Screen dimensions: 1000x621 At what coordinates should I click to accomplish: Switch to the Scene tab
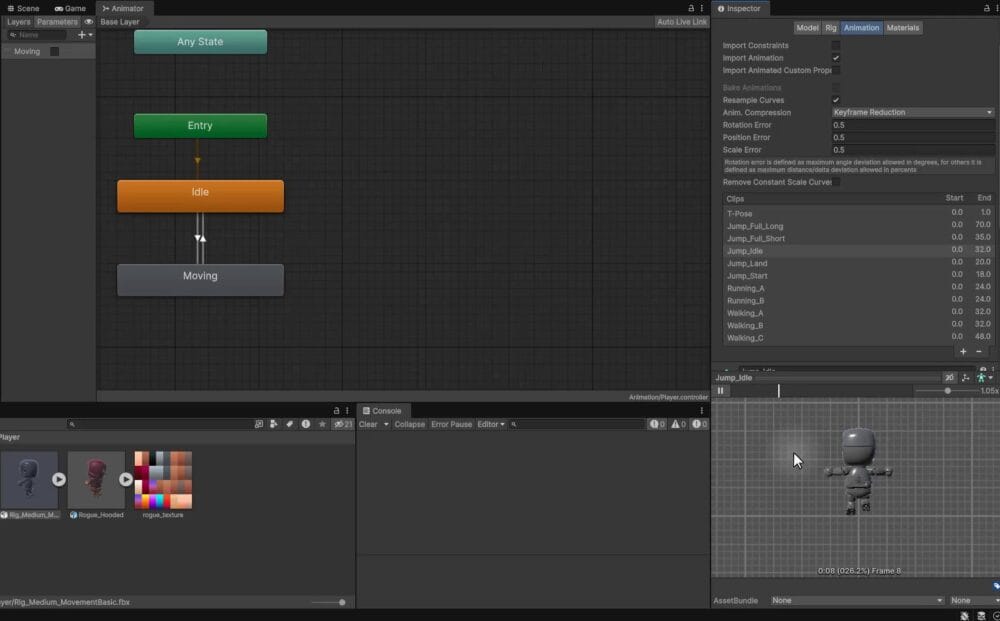coord(23,8)
